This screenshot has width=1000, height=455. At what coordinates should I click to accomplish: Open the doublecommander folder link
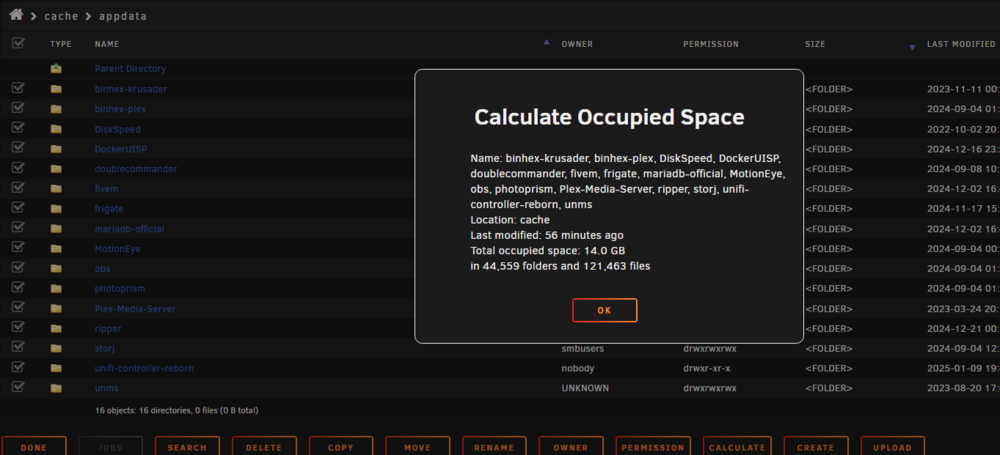pos(136,169)
